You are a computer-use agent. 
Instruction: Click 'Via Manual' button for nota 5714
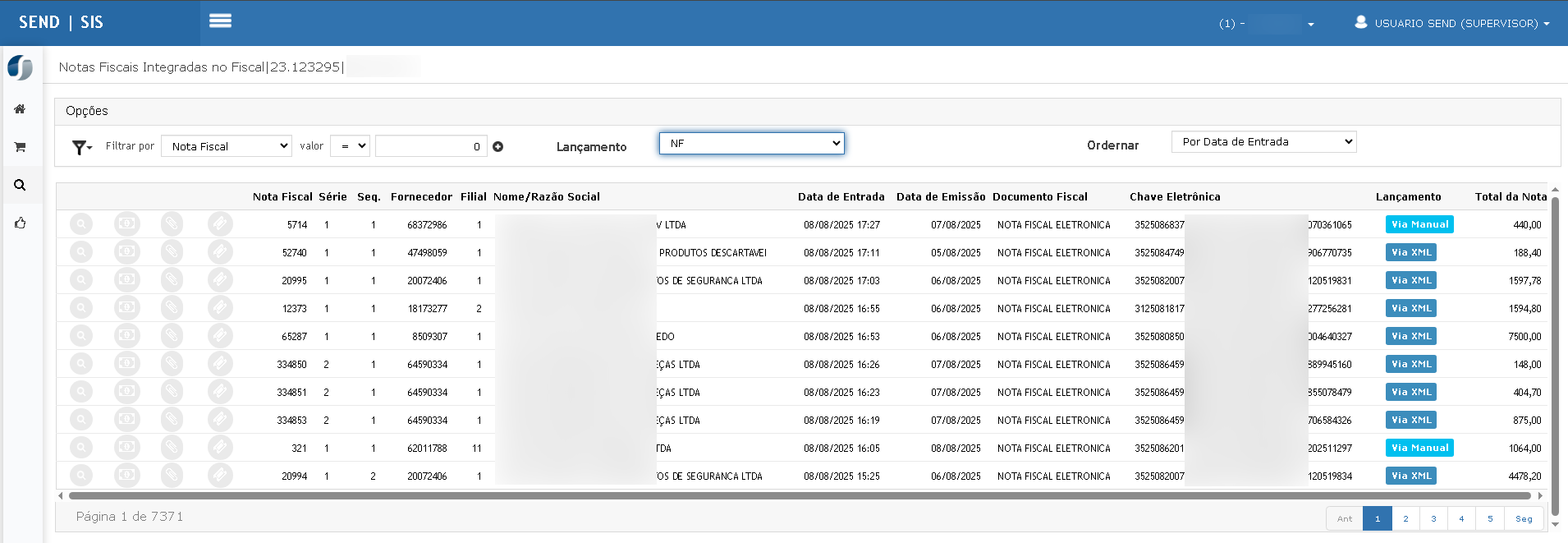1419,224
